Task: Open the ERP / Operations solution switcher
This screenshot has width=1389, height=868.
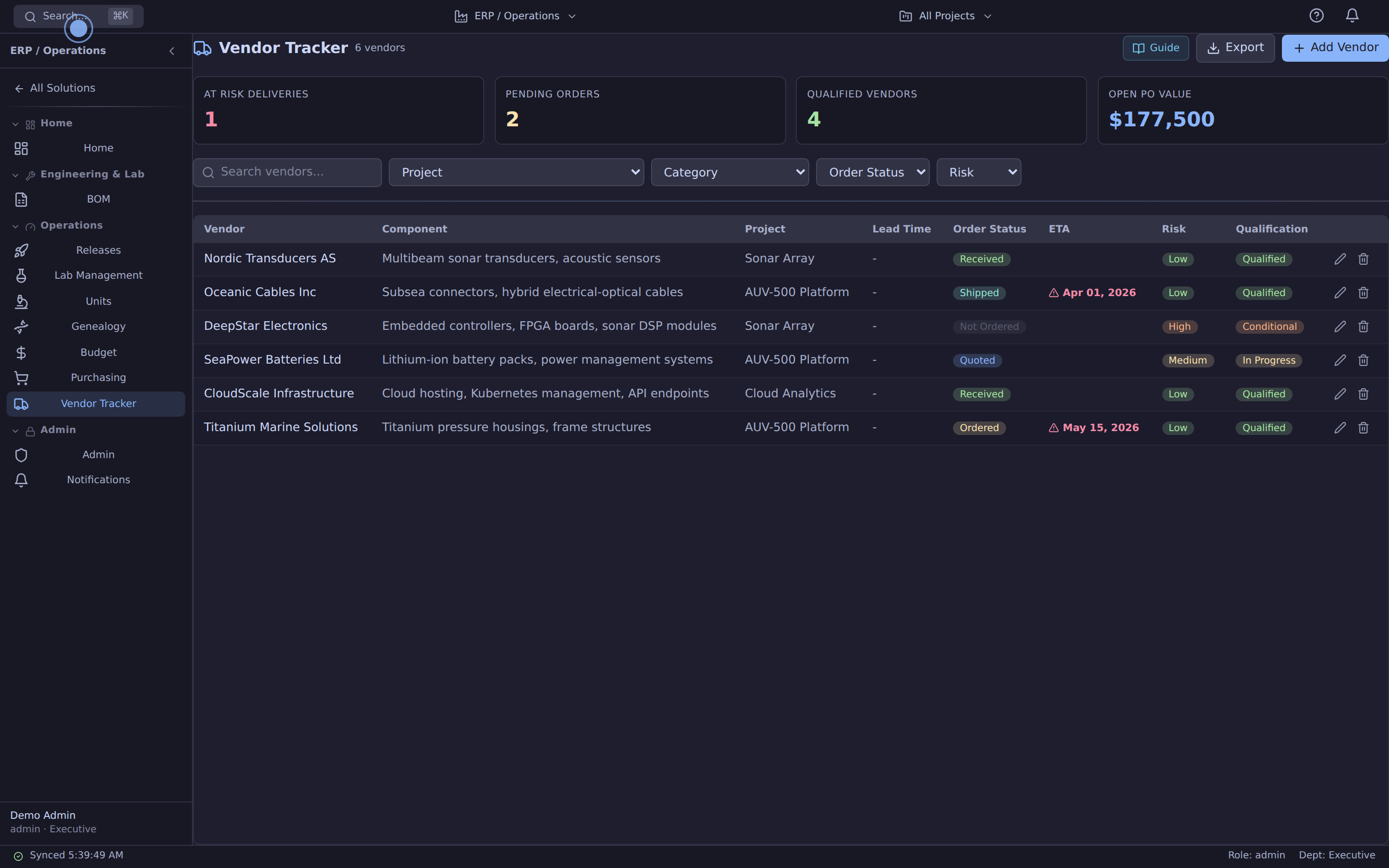Action: coord(516,16)
